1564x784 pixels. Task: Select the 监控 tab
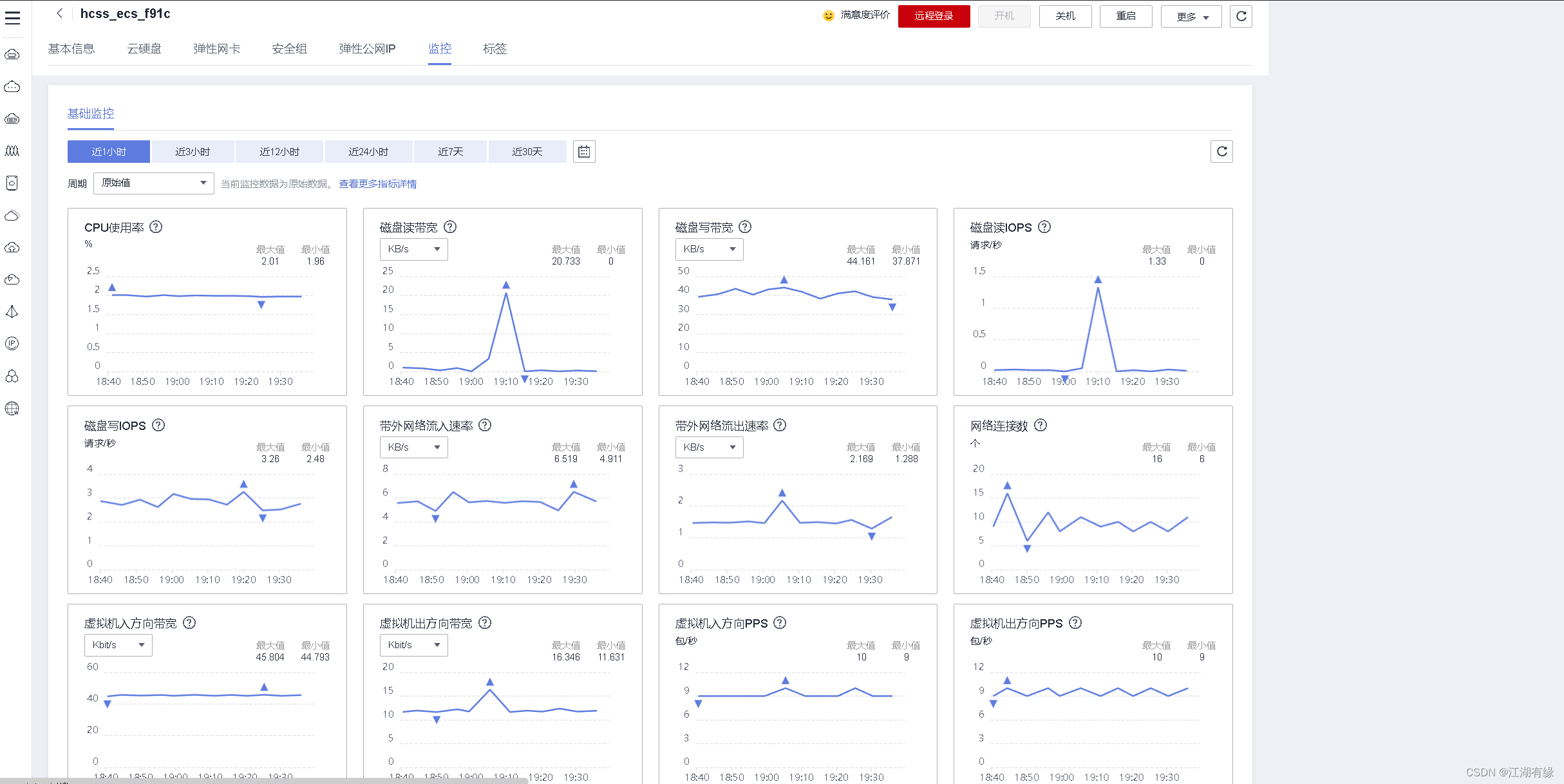click(440, 49)
